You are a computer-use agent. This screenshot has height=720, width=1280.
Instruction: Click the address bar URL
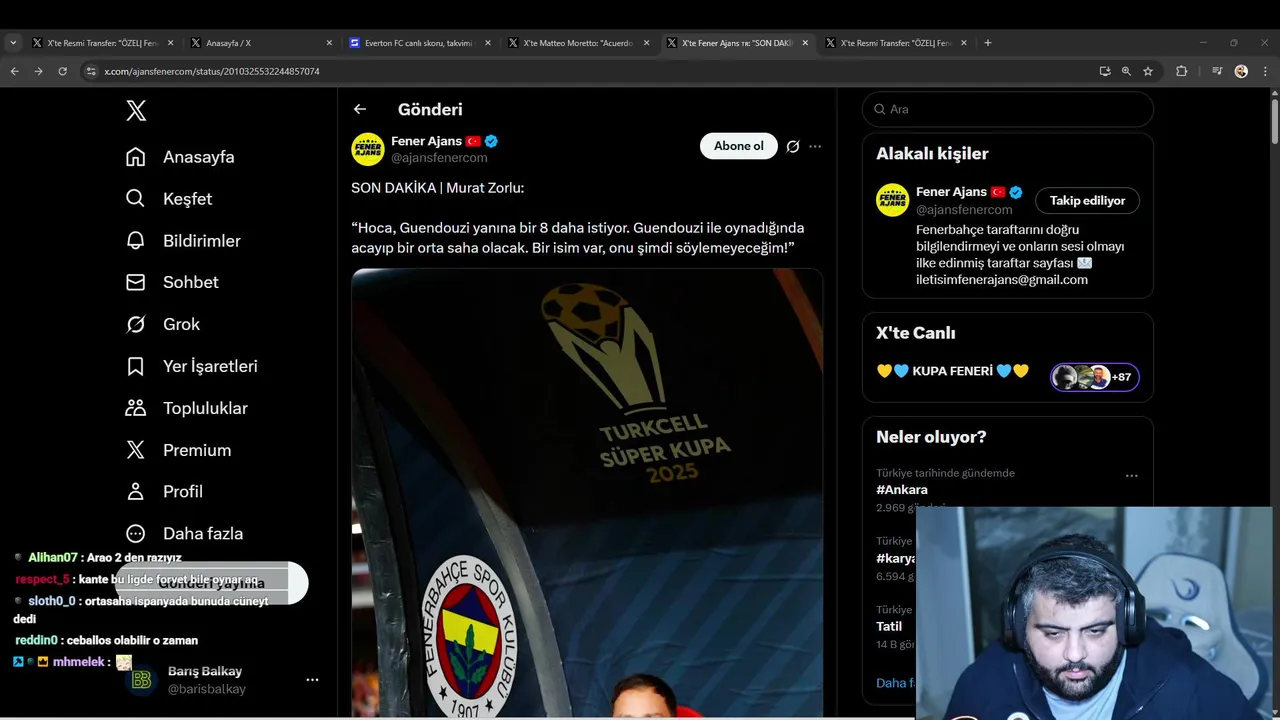tap(212, 72)
